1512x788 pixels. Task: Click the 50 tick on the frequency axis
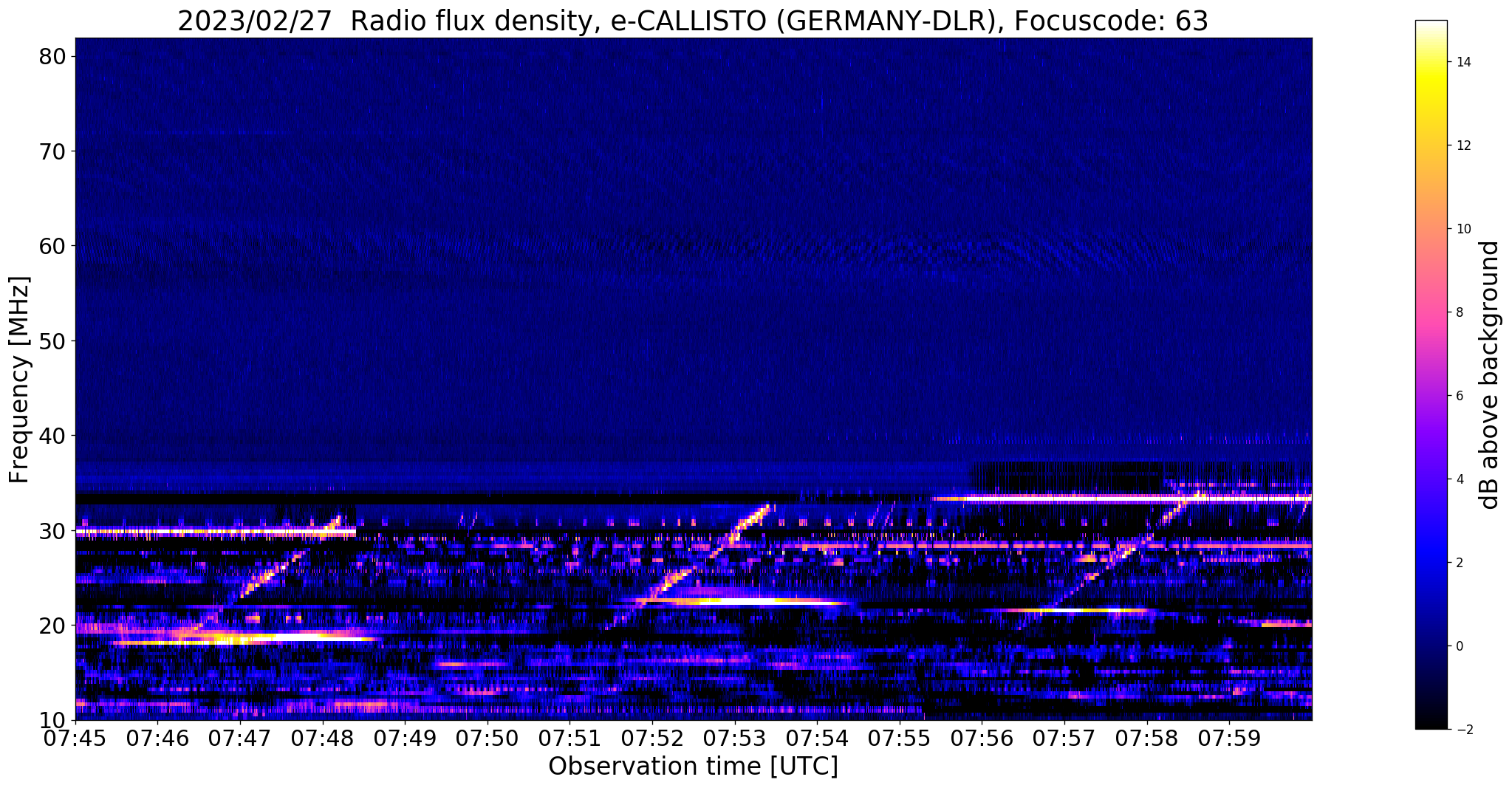coord(52,341)
